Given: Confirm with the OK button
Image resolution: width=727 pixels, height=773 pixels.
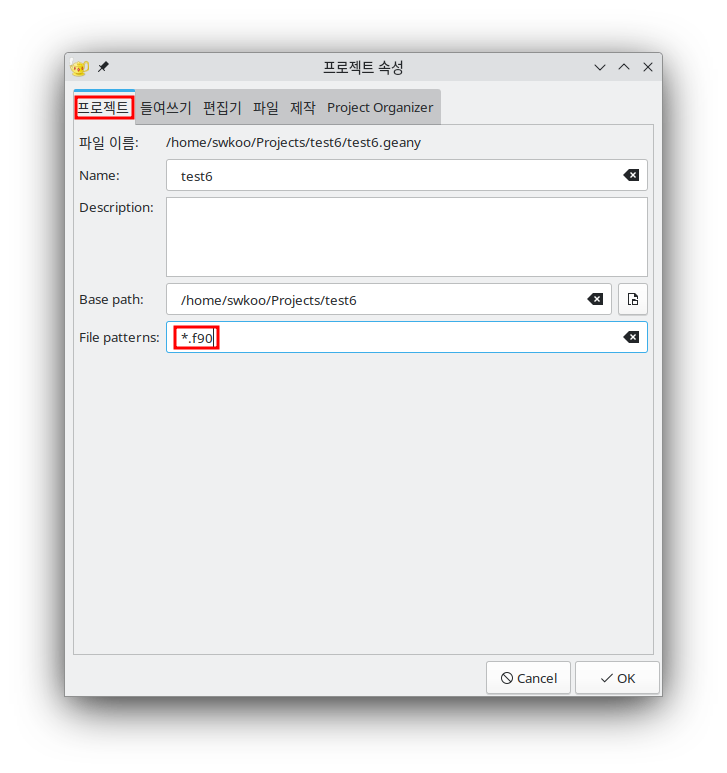Looking at the screenshot, I should [617, 678].
